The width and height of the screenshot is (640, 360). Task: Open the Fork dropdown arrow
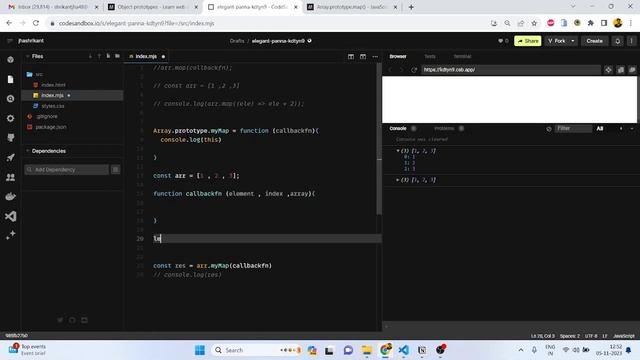point(573,41)
